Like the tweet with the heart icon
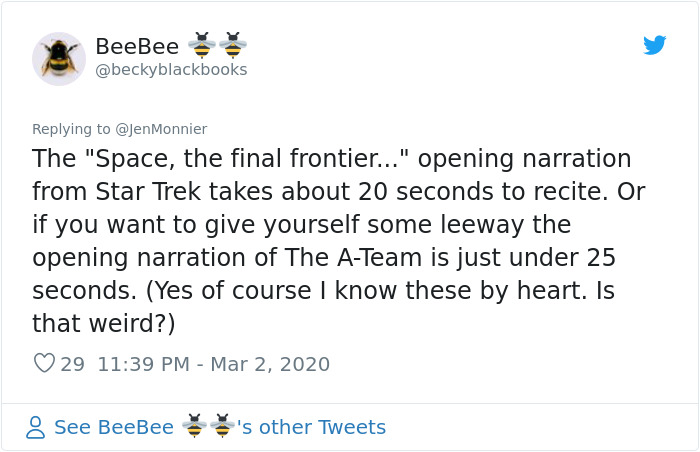Image resolution: width=700 pixels, height=452 pixels. click(x=45, y=363)
